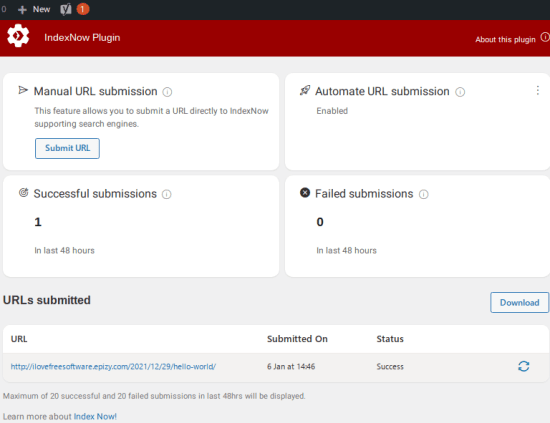Click the Submitted On column header
This screenshot has width=550, height=423.
pos(297,339)
